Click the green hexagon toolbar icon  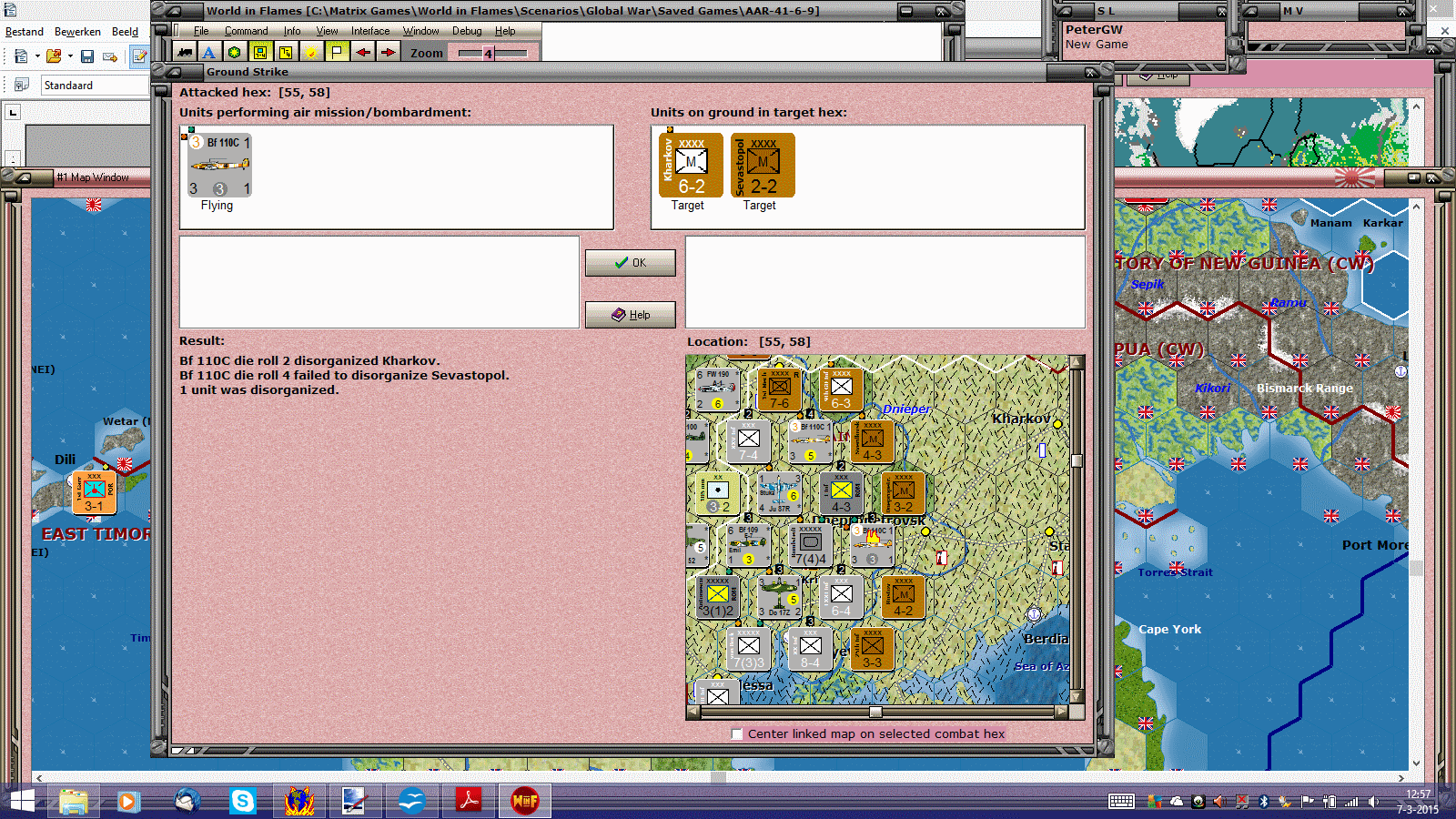coord(235,52)
